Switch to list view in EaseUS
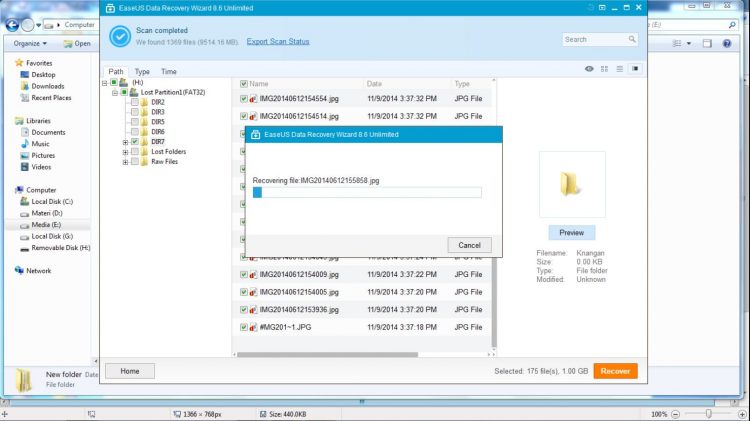The width and height of the screenshot is (750, 421). (x=619, y=69)
